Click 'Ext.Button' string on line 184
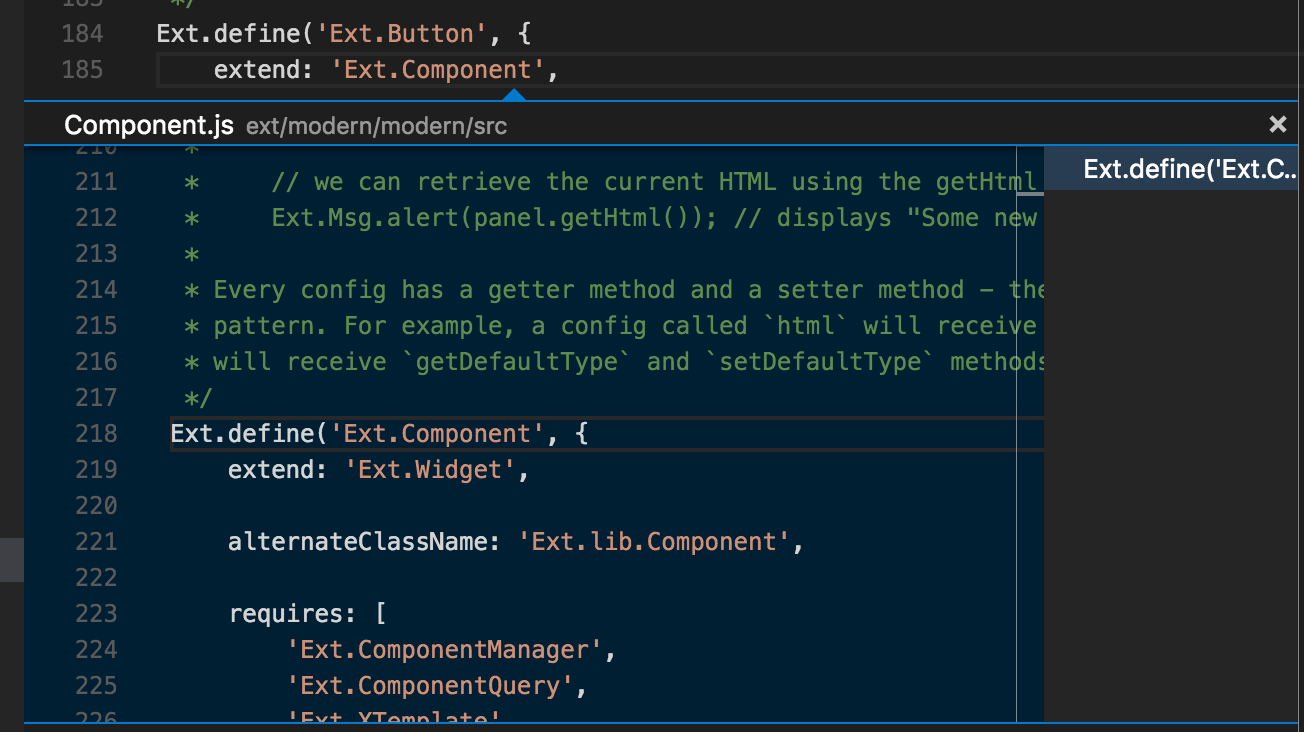1304x732 pixels. [x=402, y=34]
